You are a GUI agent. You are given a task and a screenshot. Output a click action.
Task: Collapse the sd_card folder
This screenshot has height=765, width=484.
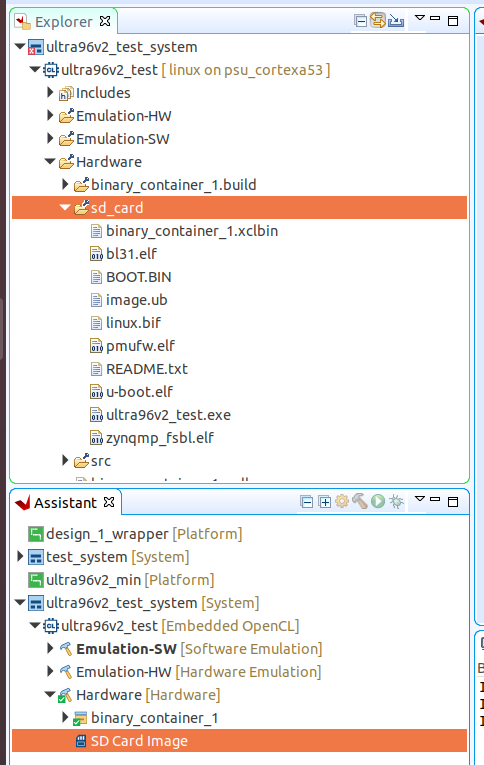click(65, 207)
